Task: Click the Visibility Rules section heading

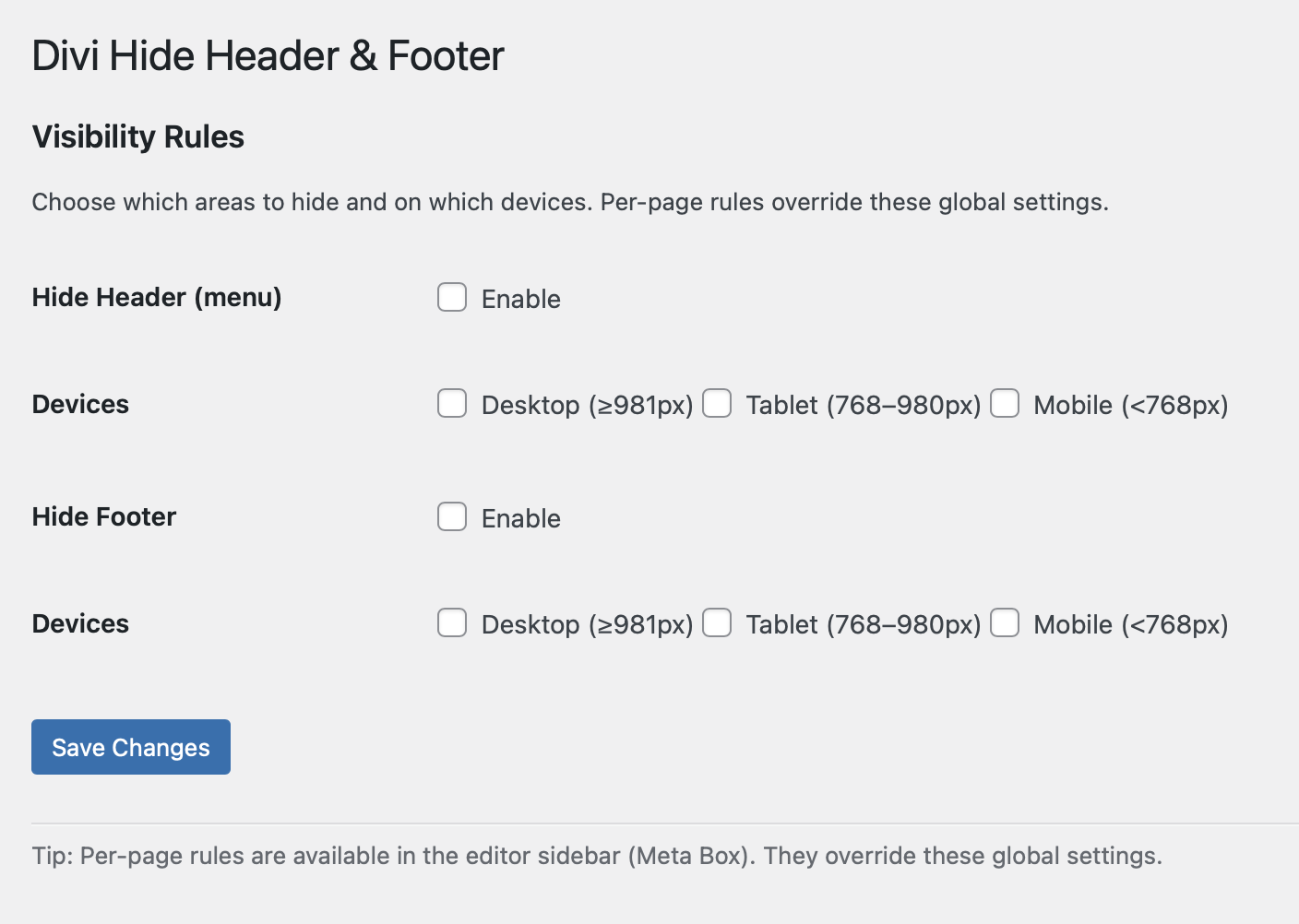Action: click(x=138, y=137)
